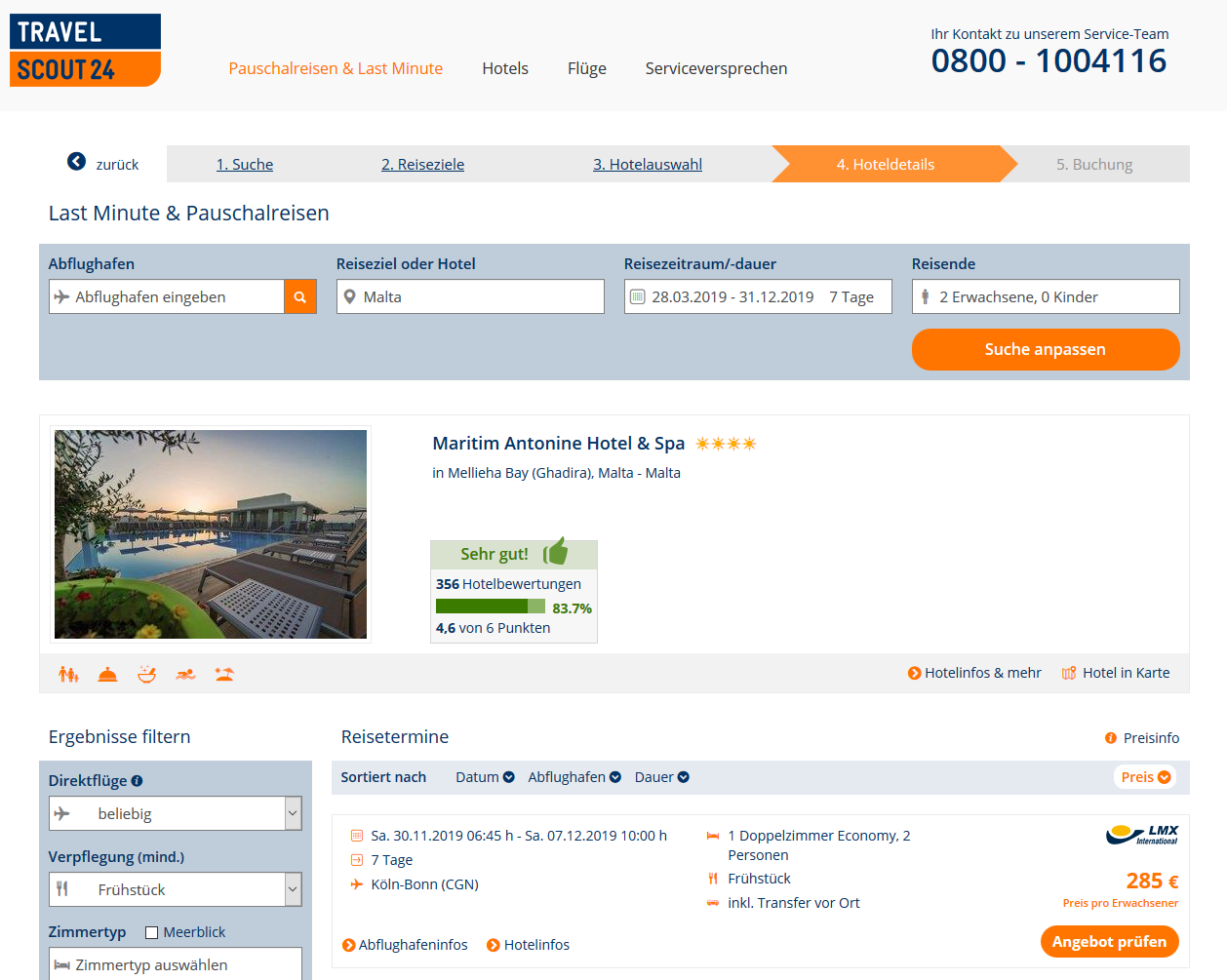1227x980 pixels.
Task: Click the 83.7% rating progress bar
Action: point(491,607)
